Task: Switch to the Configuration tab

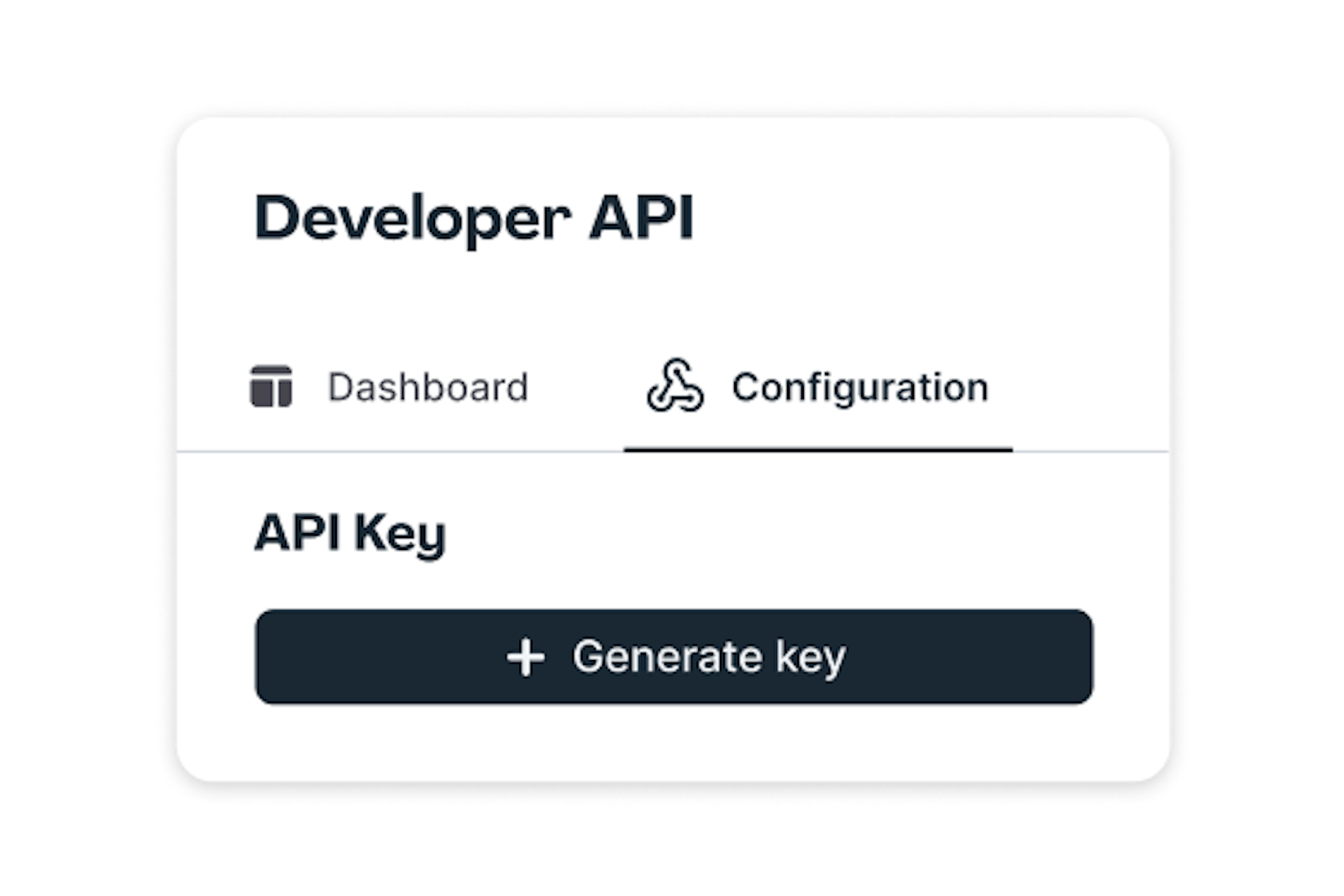Action: click(817, 387)
